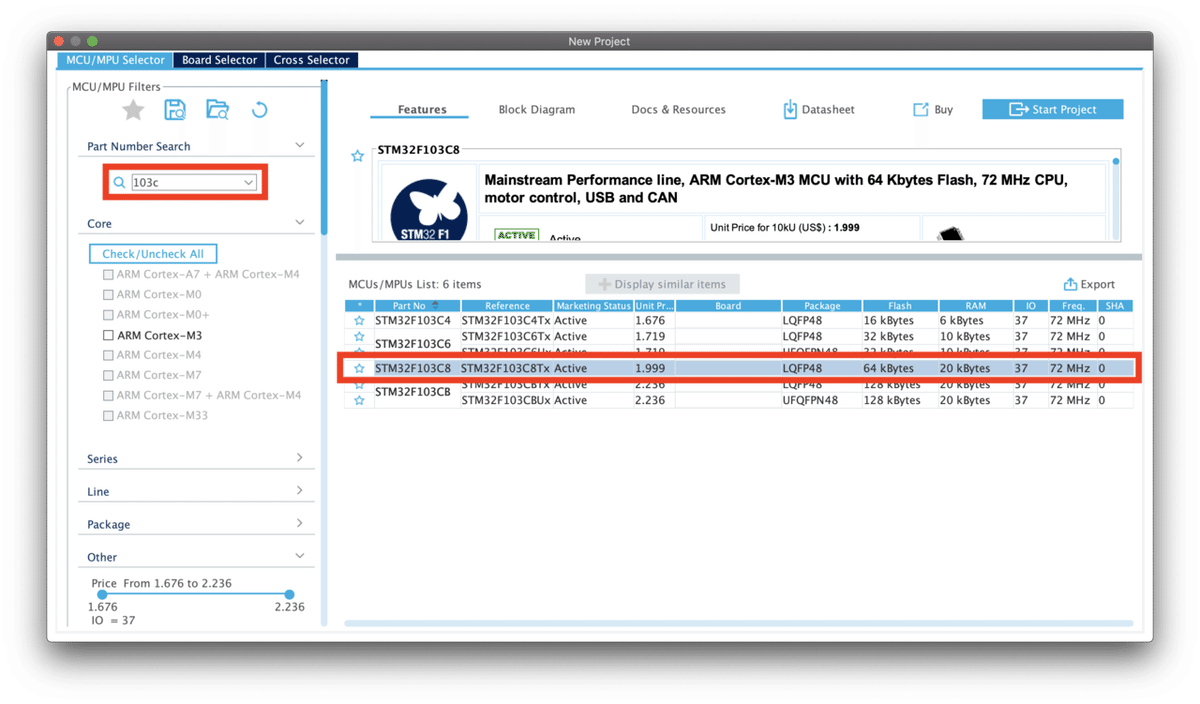Image resolution: width=1200 pixels, height=704 pixels.
Task: Click the star column header in MCU list
Action: point(359,306)
